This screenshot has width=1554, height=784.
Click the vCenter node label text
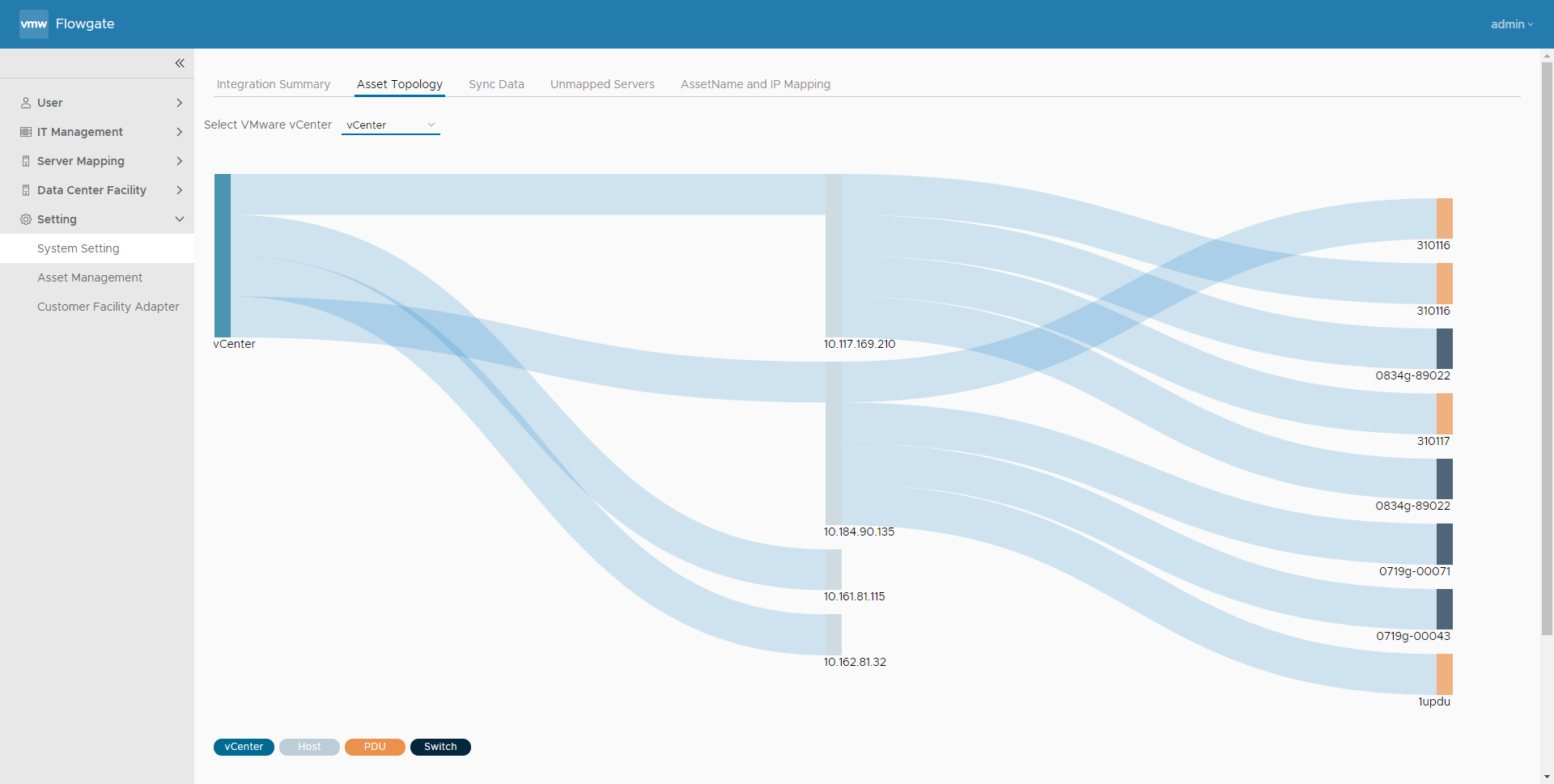(x=234, y=344)
